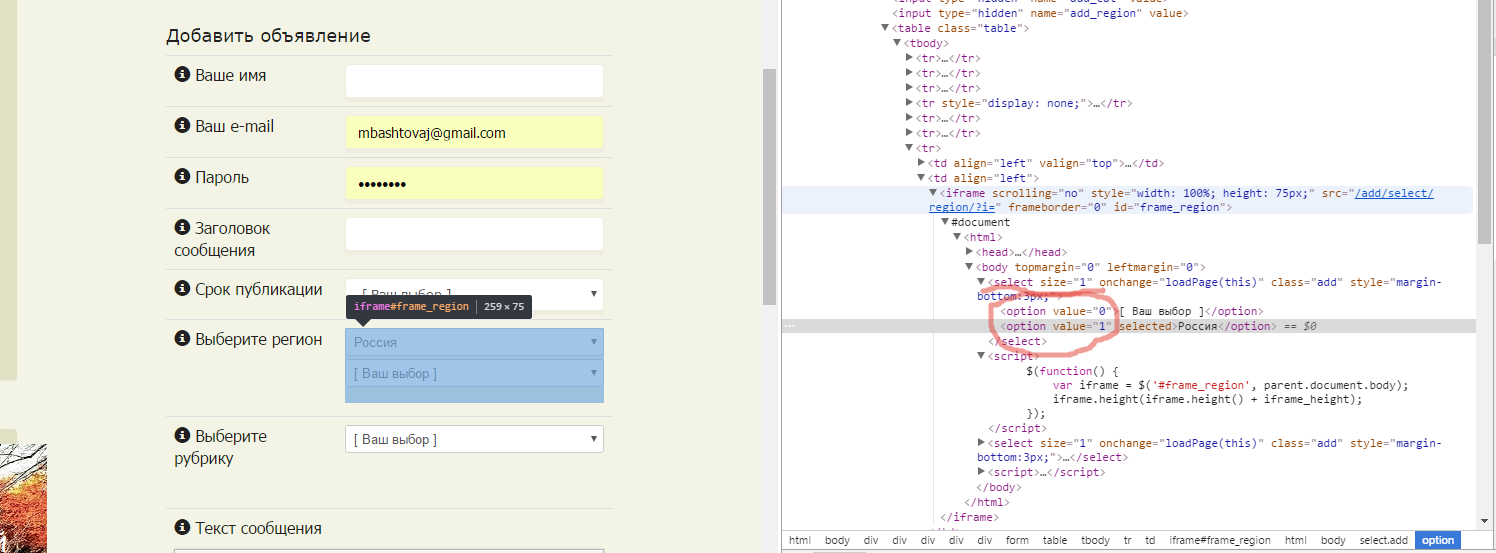Open the Срок публикации dropdown

click(x=474, y=294)
